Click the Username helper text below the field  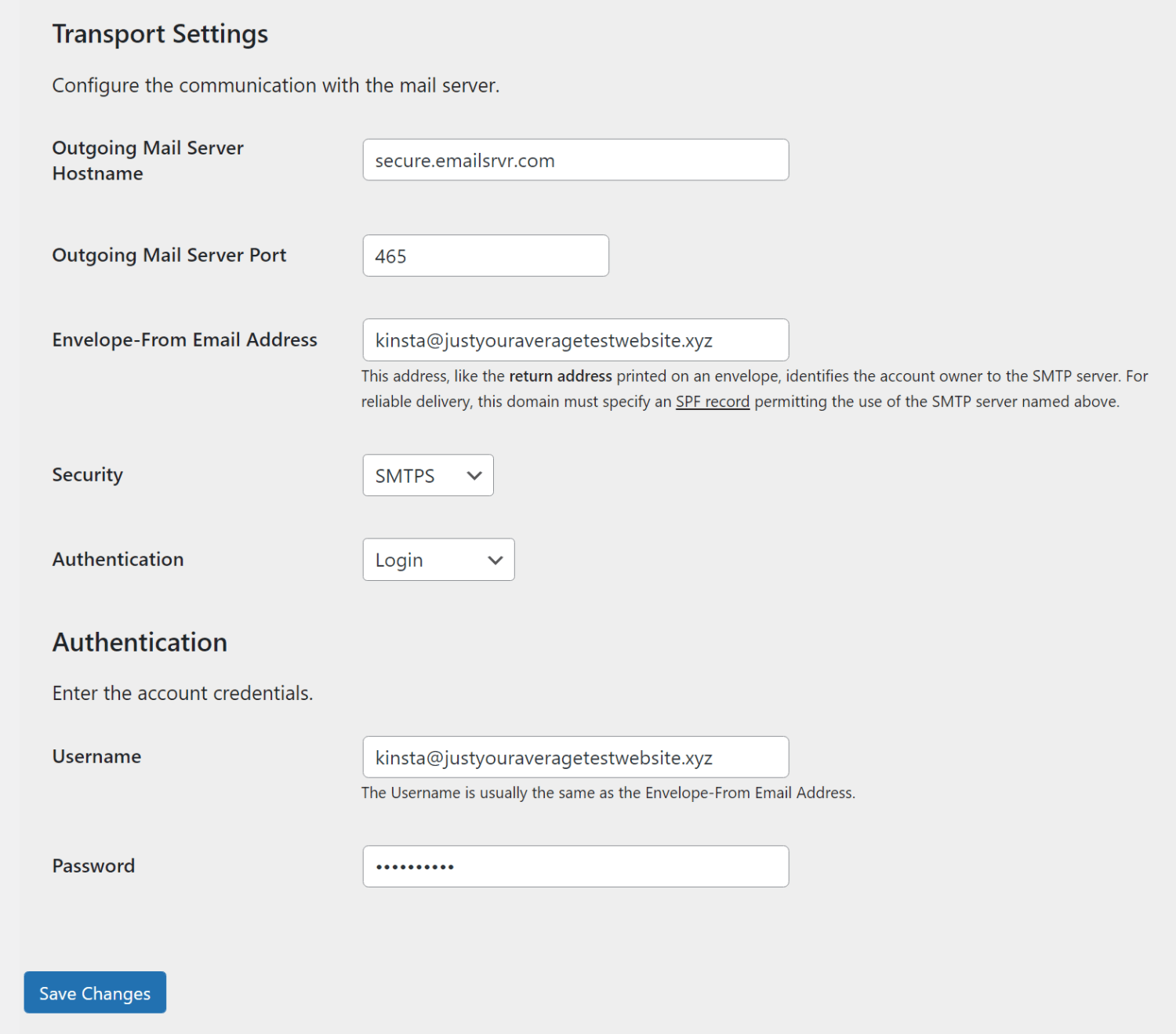tap(608, 793)
